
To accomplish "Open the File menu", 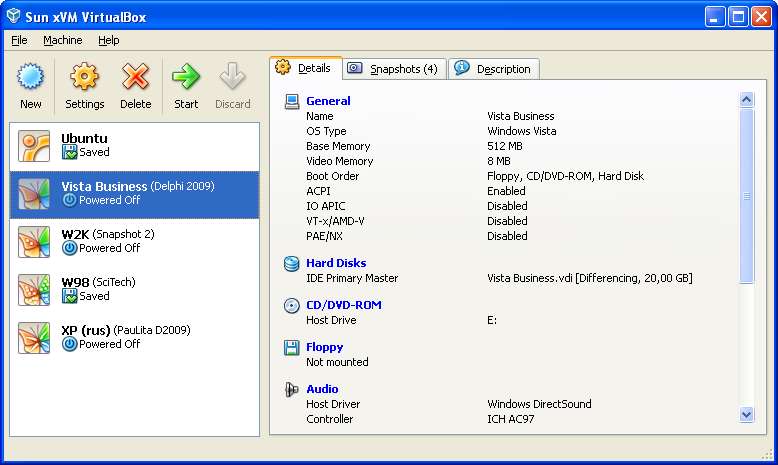I will [19, 40].
